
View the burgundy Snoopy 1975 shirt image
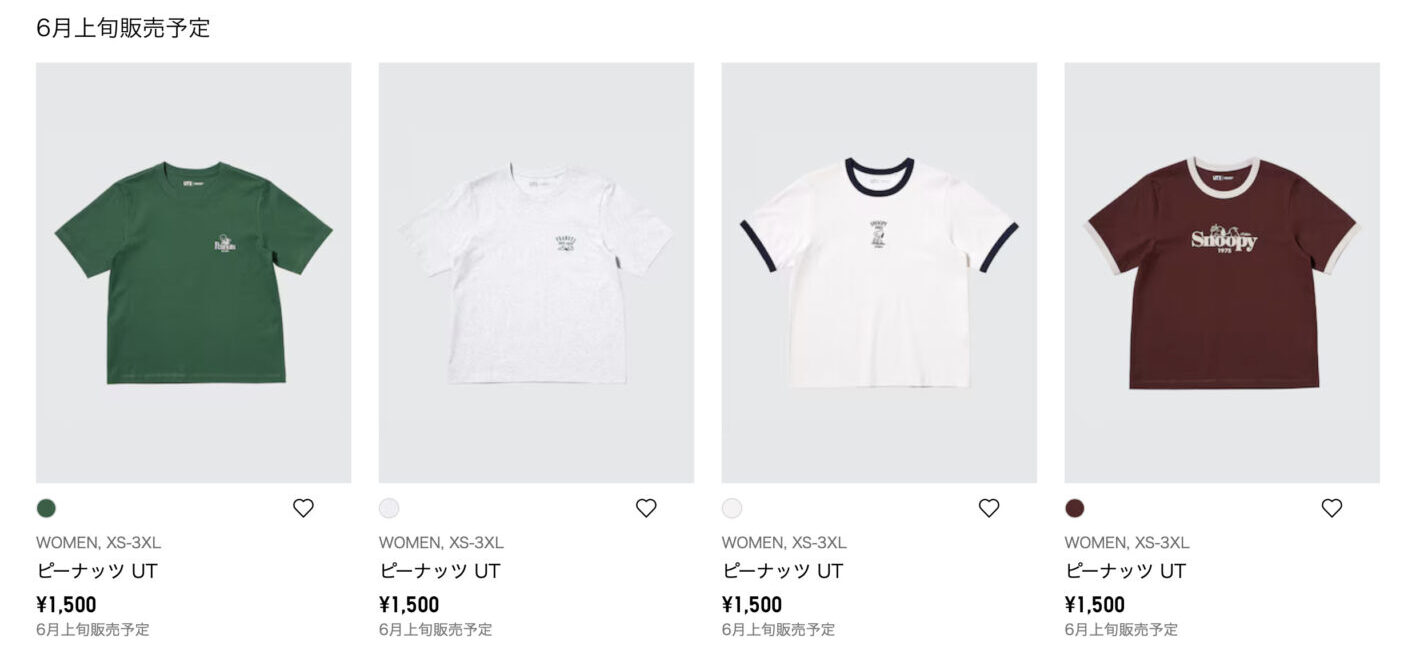click(x=1222, y=272)
